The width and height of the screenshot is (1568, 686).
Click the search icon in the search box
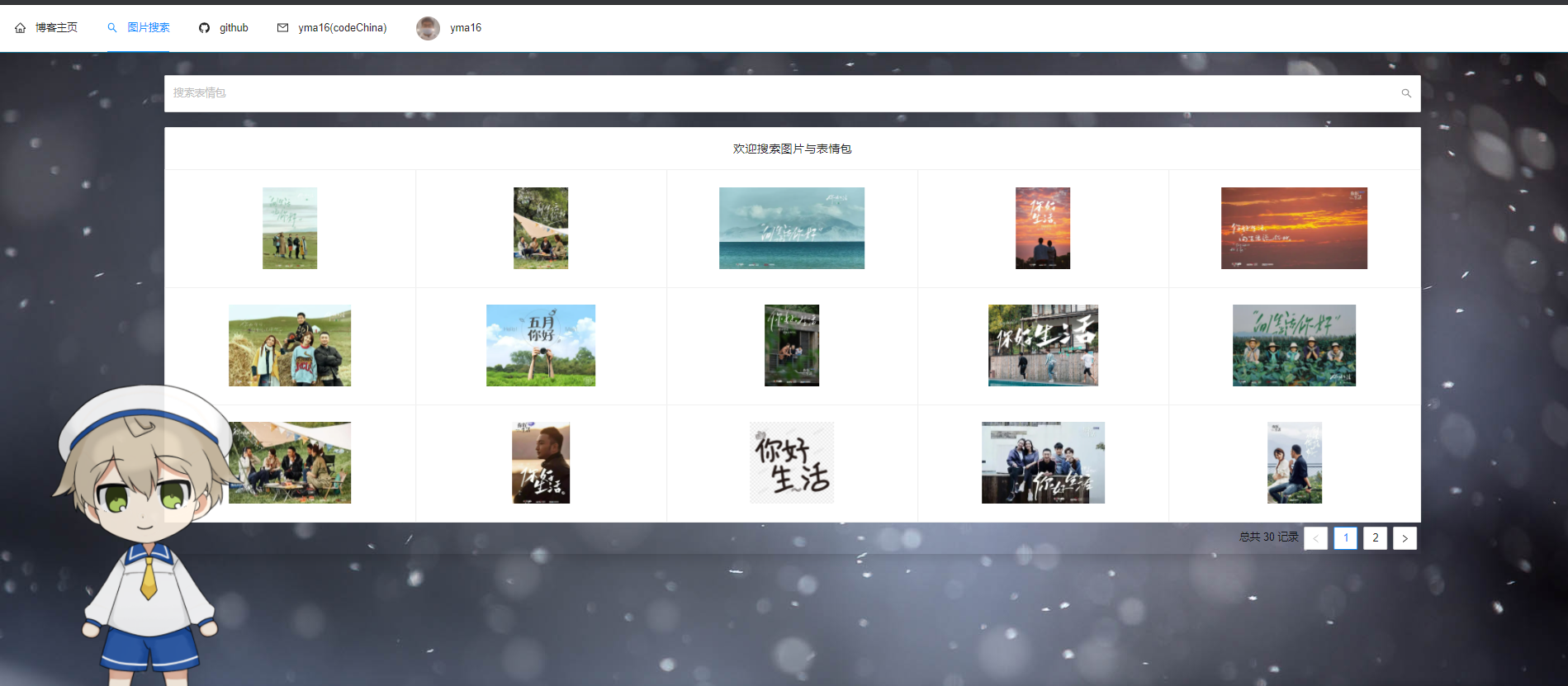click(x=1406, y=93)
